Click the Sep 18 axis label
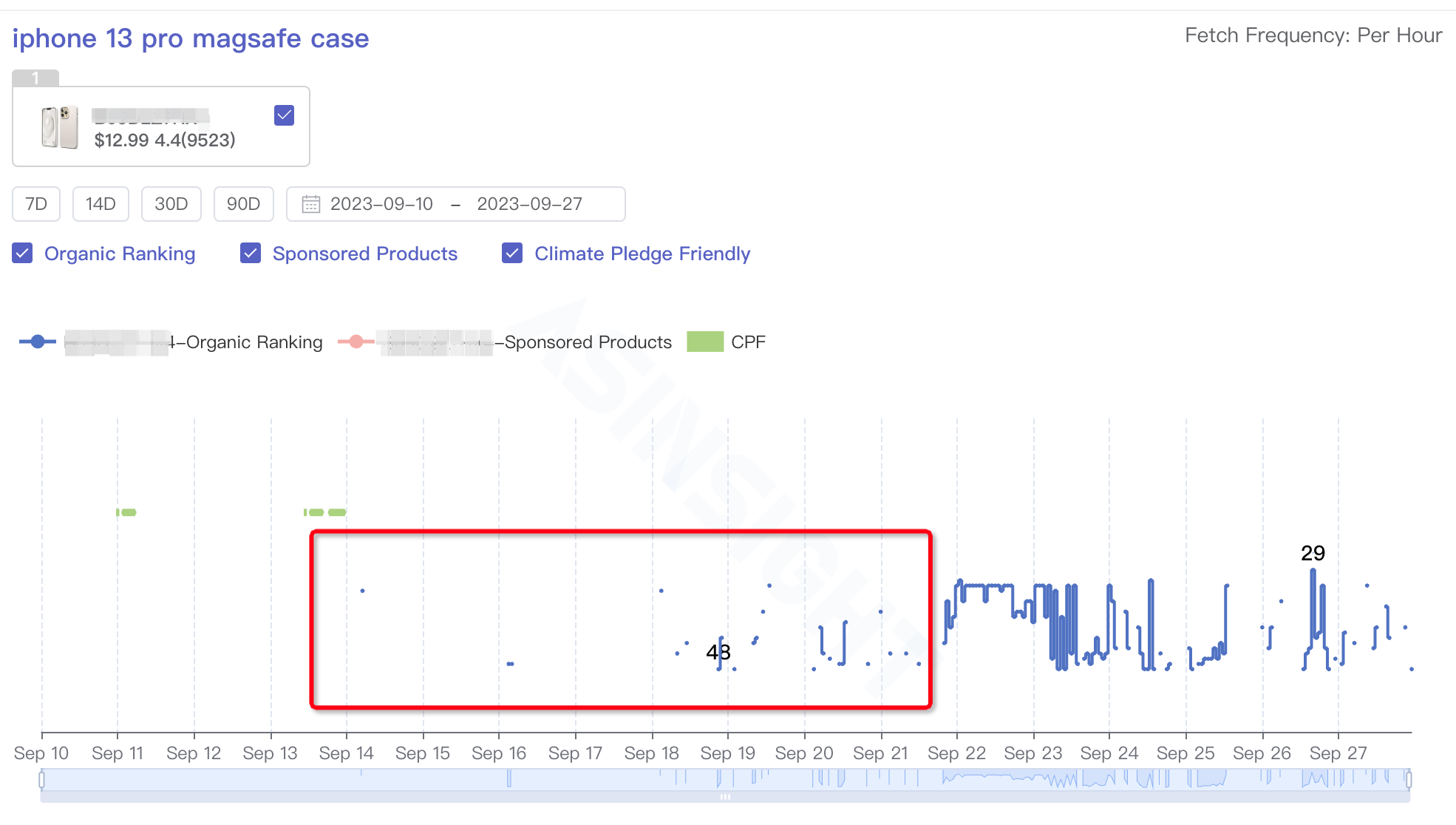Screen dimensions: 1456x825 click(x=651, y=753)
